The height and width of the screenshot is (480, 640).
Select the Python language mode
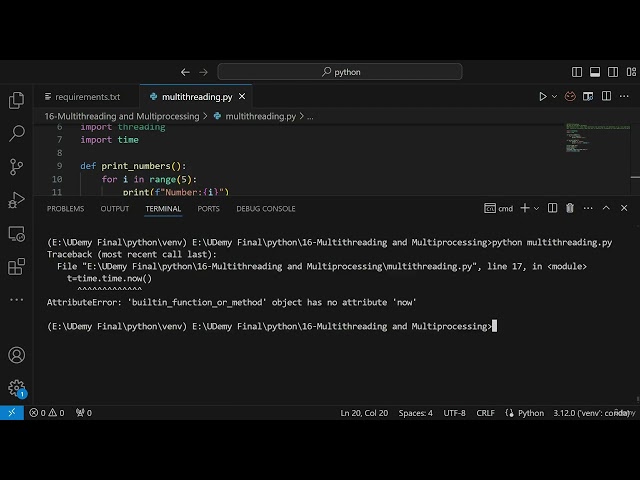531,413
